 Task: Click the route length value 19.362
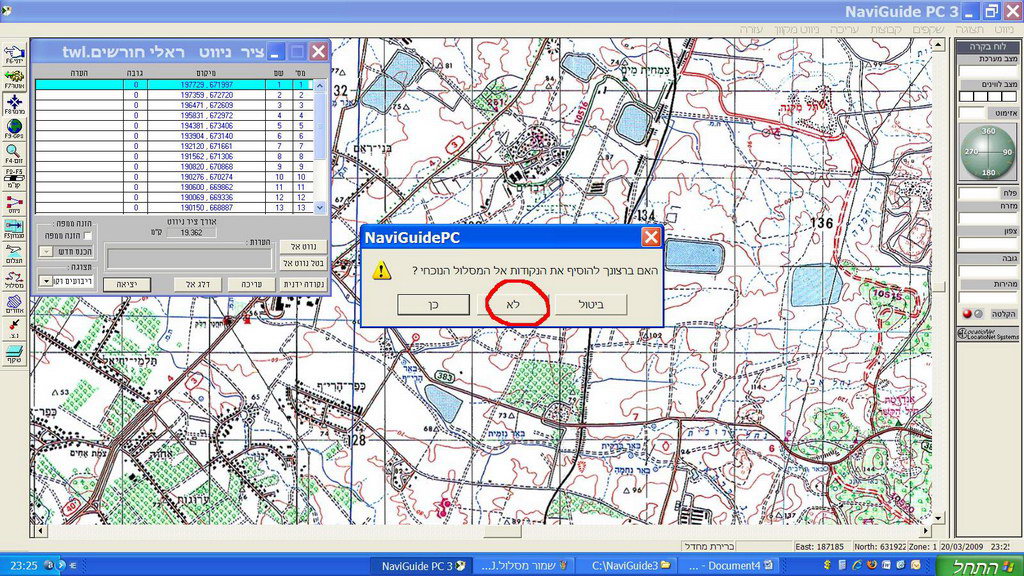point(191,232)
